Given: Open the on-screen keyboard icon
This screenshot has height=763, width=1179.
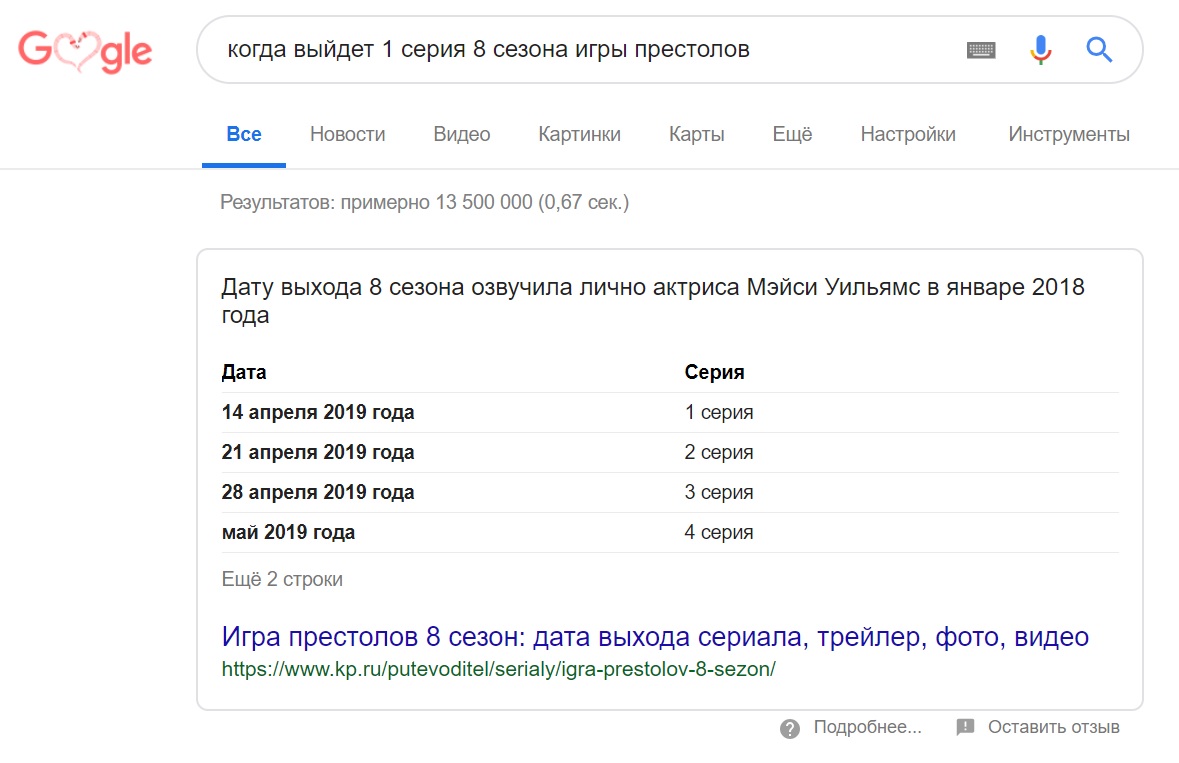Looking at the screenshot, I should pyautogui.click(x=980, y=50).
